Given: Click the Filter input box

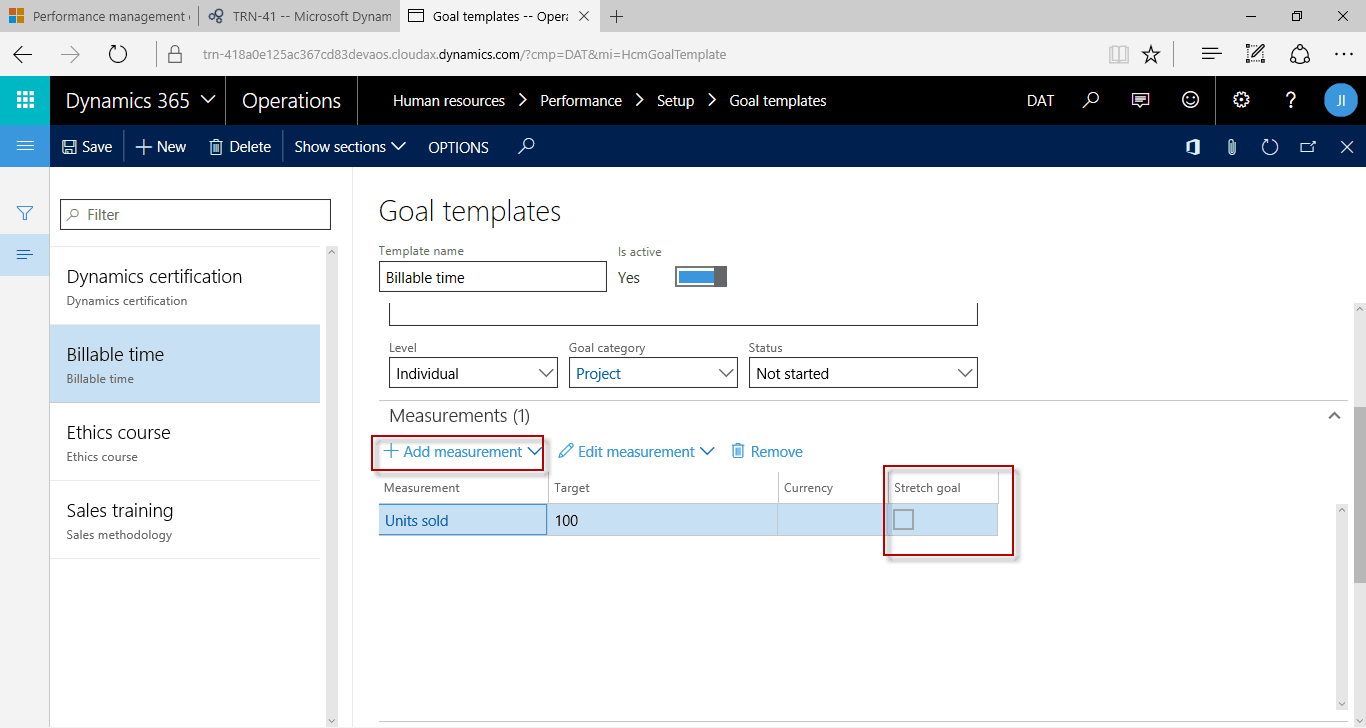Looking at the screenshot, I should (195, 214).
